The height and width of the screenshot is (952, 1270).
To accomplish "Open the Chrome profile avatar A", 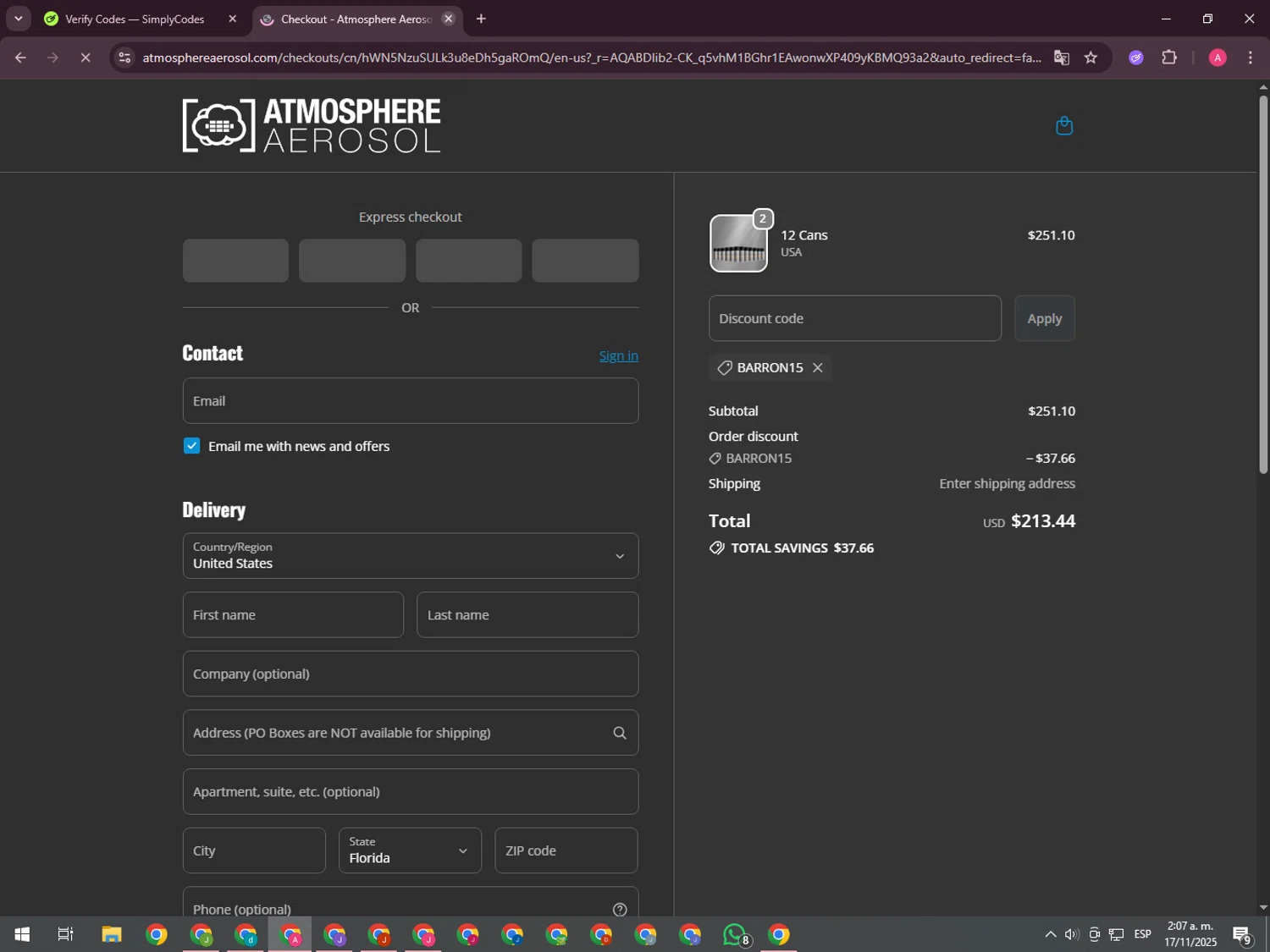I will point(1218,58).
